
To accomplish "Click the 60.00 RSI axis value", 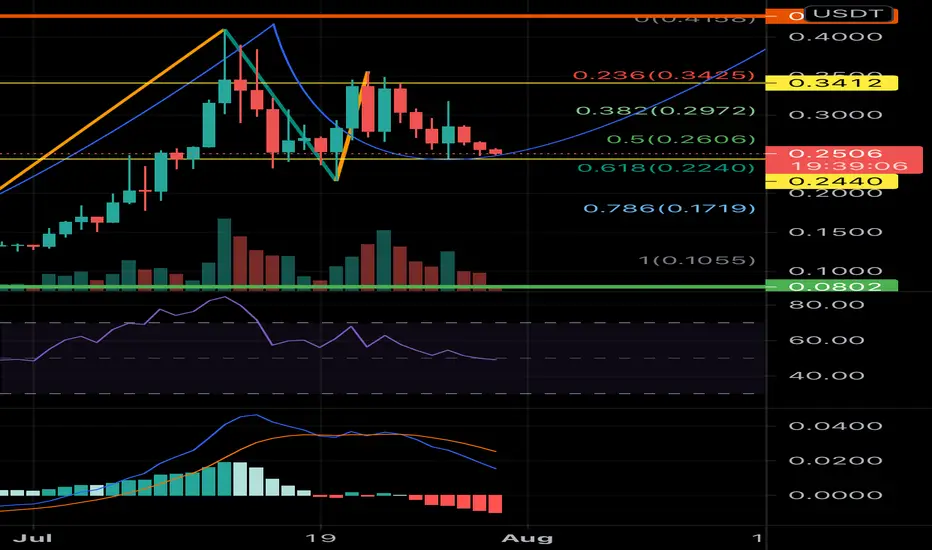I will tap(826, 340).
